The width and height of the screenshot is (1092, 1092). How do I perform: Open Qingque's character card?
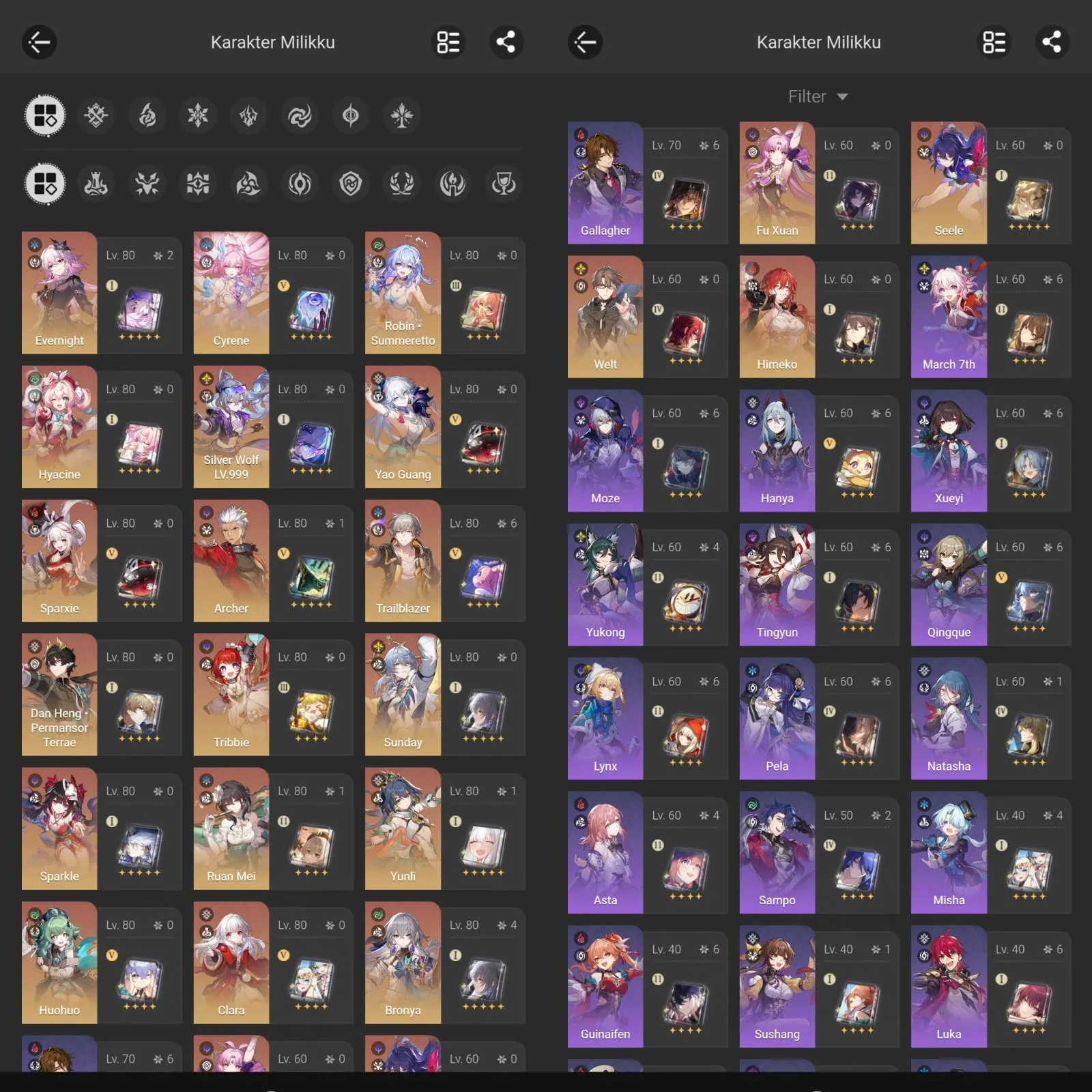991,585
